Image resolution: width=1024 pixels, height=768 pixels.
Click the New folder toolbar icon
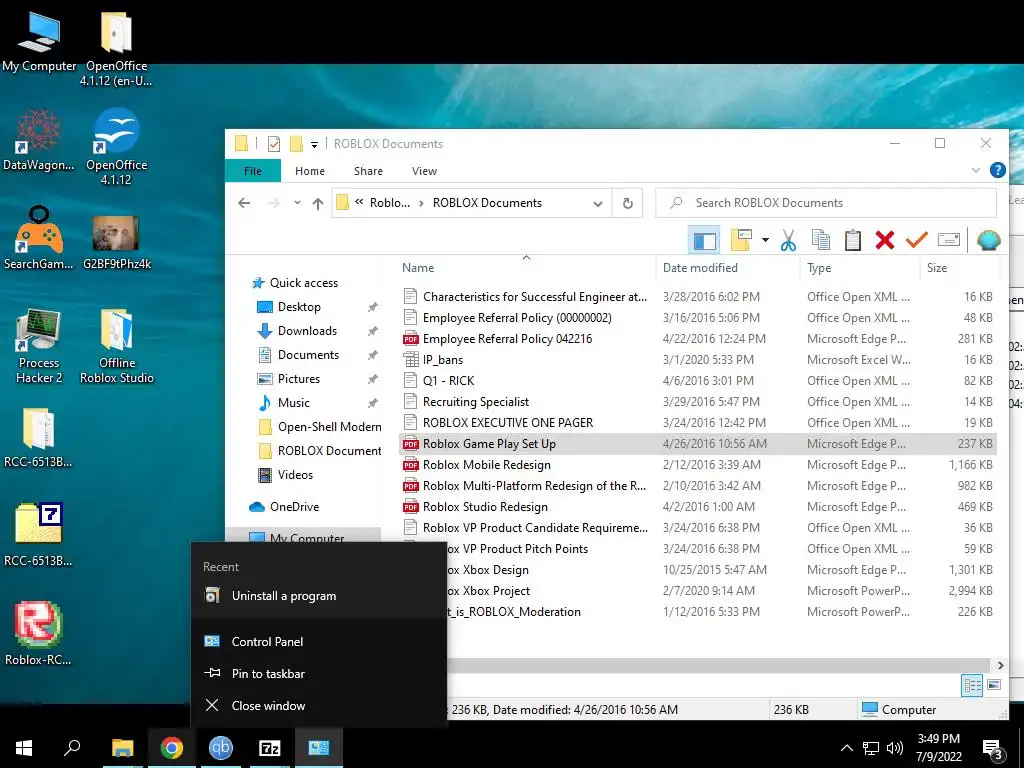[x=741, y=240]
